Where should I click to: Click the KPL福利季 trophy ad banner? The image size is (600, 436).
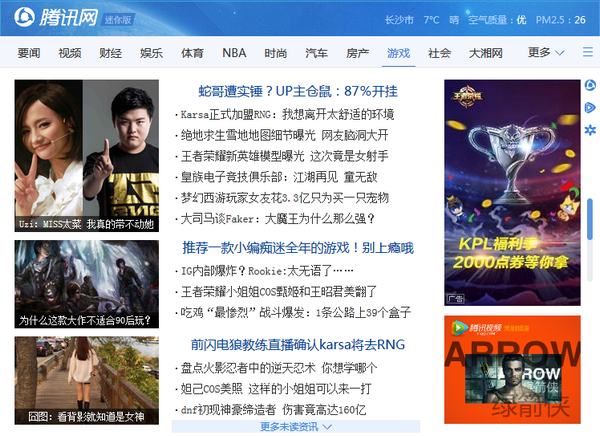512,193
